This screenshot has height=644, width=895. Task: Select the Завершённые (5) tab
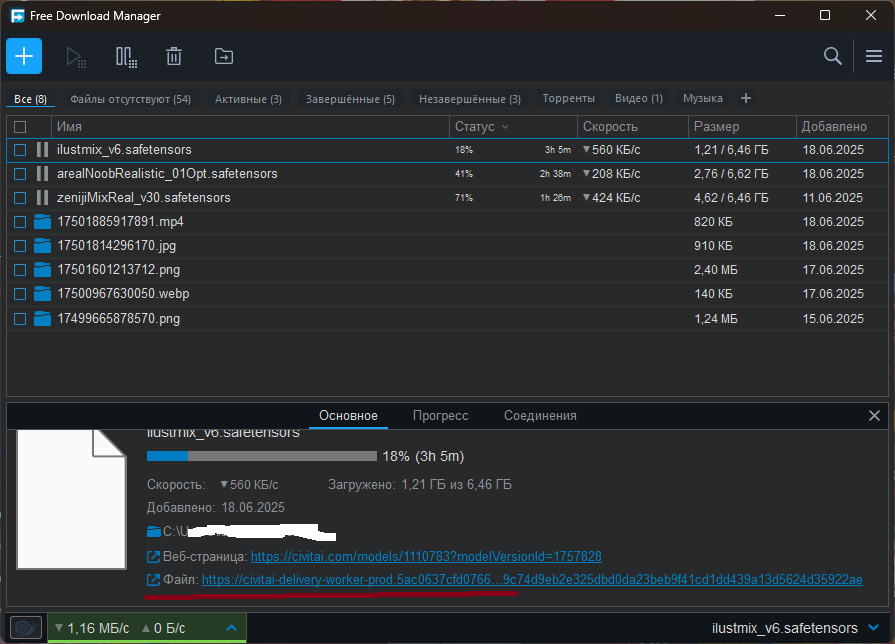pyautogui.click(x=350, y=99)
